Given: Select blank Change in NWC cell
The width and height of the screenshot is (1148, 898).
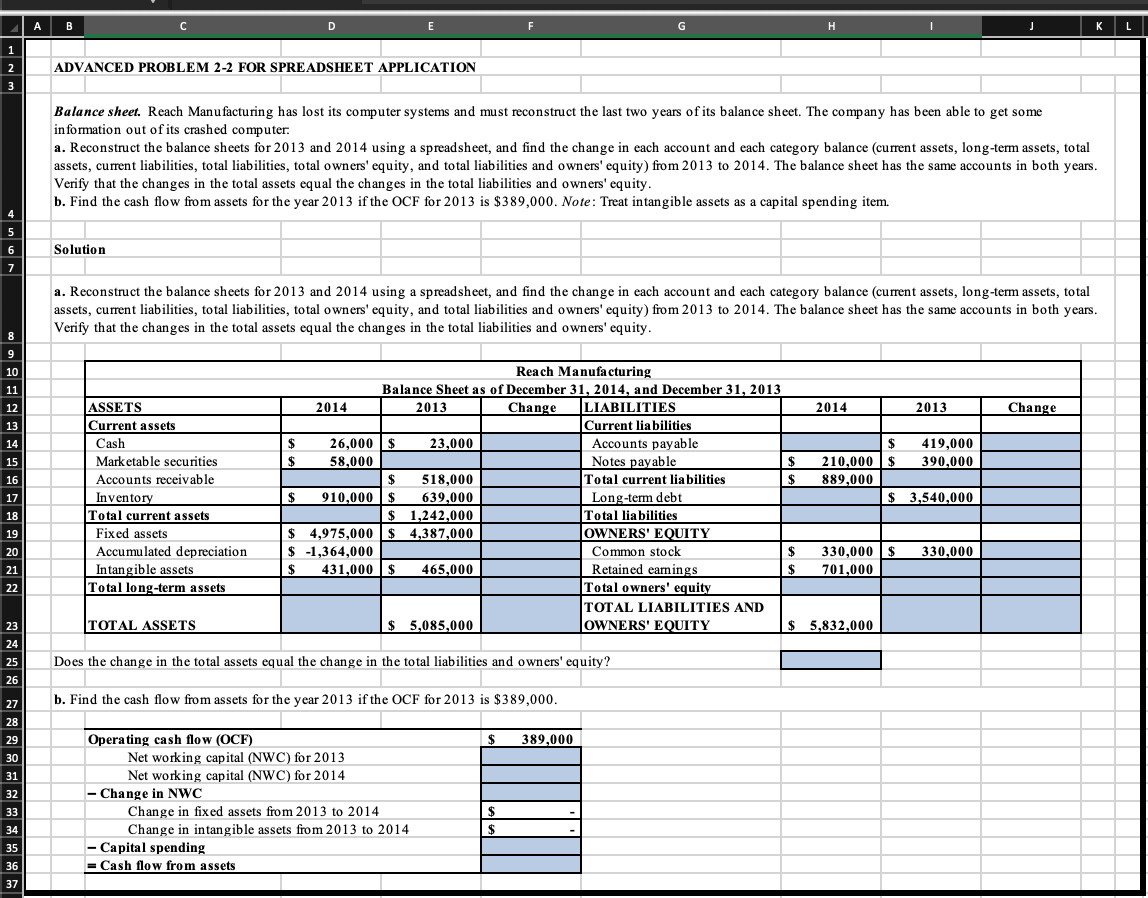Looking at the screenshot, I should (x=531, y=793).
